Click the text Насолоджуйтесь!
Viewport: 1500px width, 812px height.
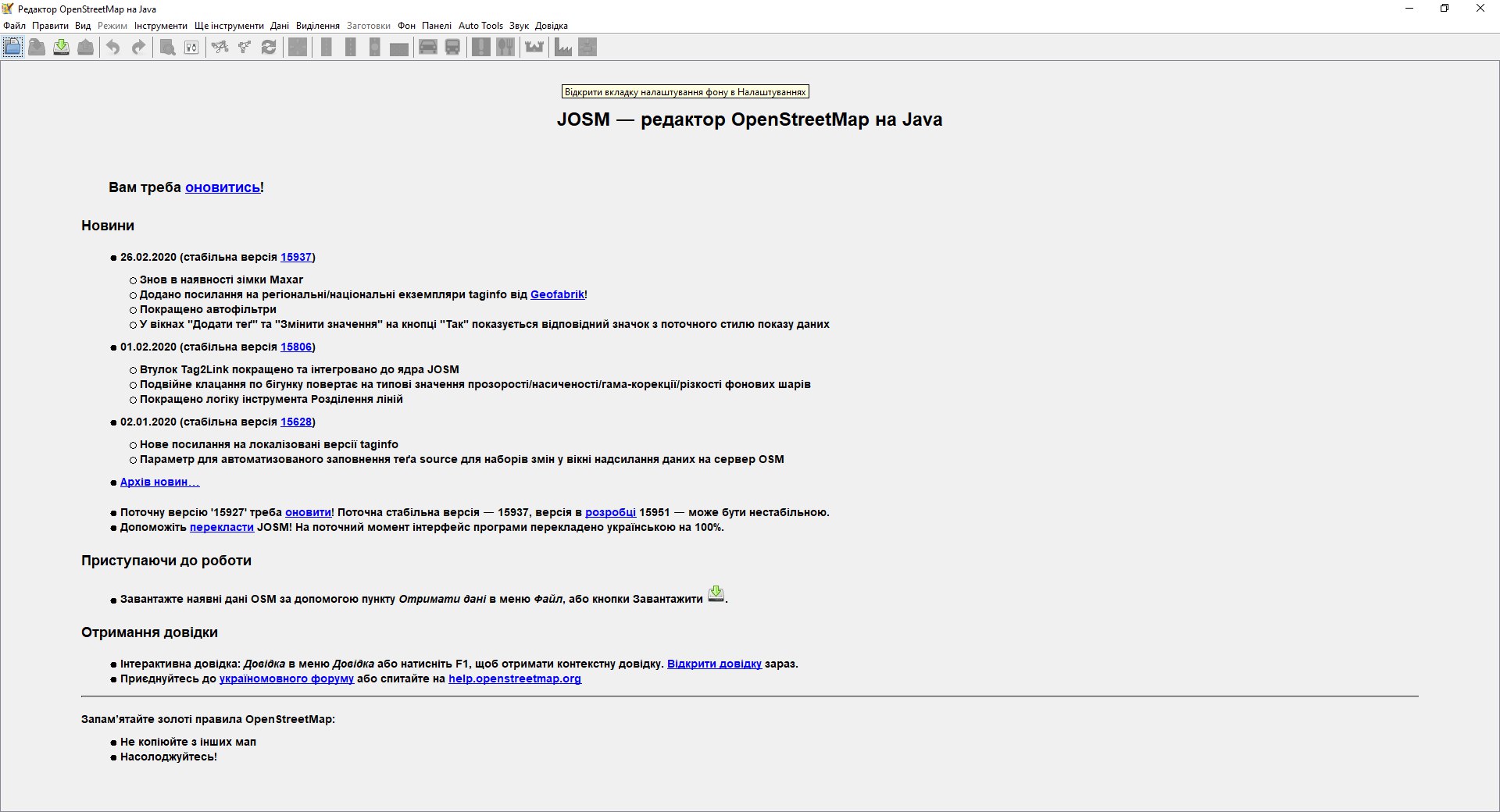169,757
